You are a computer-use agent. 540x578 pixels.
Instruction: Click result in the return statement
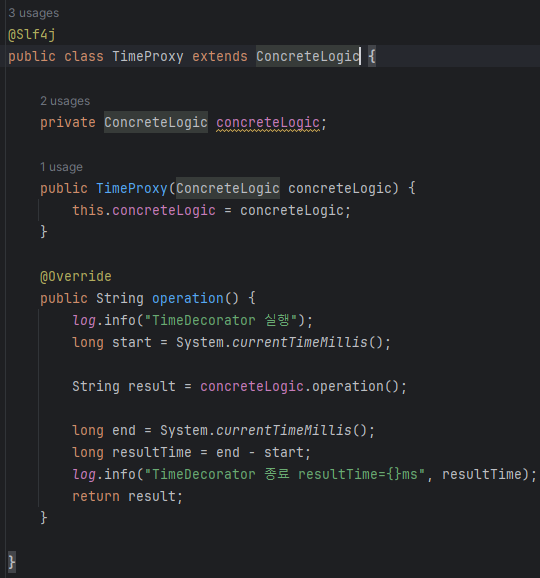(x=151, y=497)
